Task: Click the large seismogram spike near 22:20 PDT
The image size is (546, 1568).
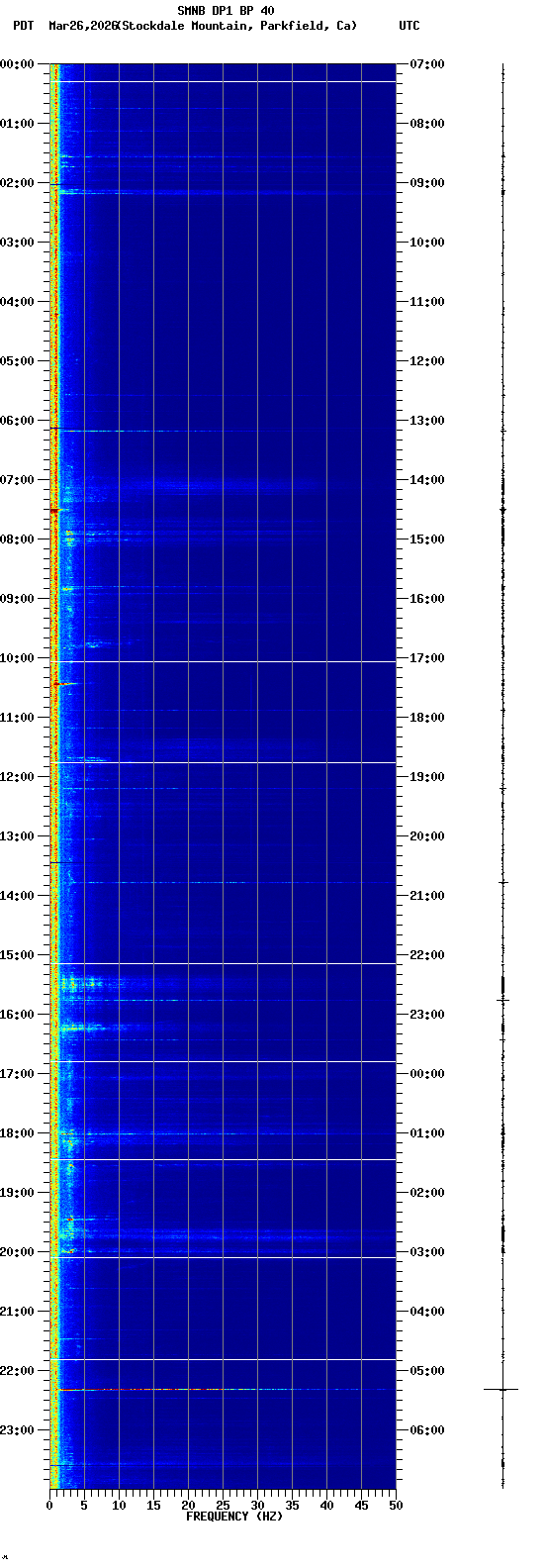Action: click(501, 1389)
